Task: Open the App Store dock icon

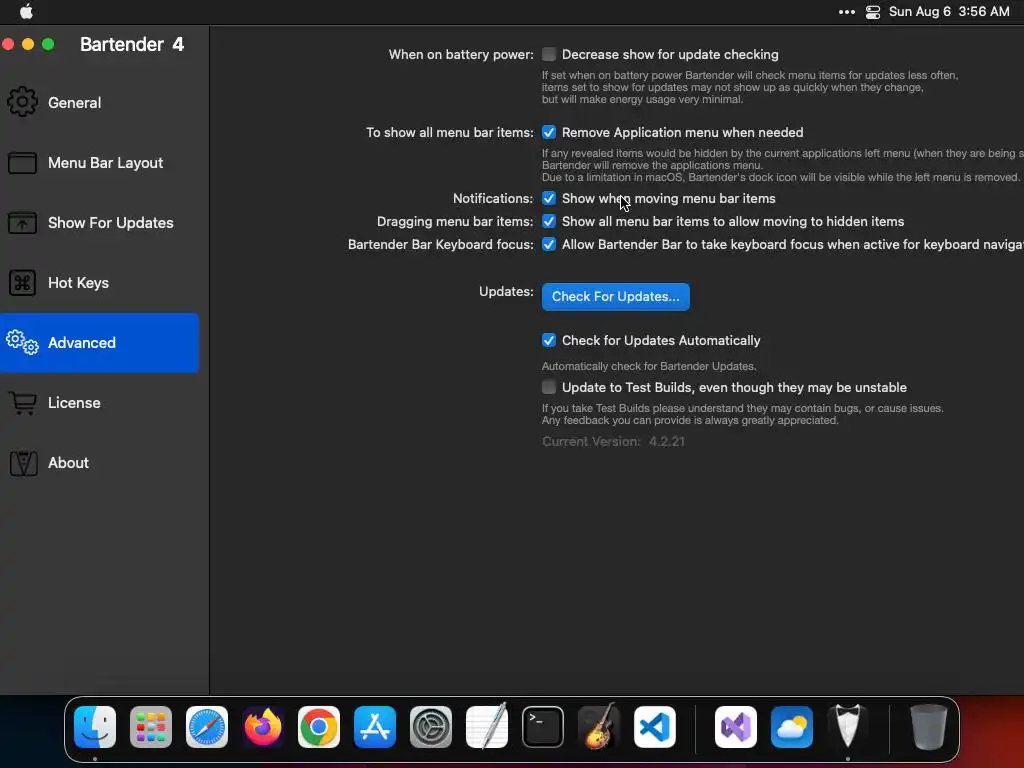Action: click(x=375, y=727)
